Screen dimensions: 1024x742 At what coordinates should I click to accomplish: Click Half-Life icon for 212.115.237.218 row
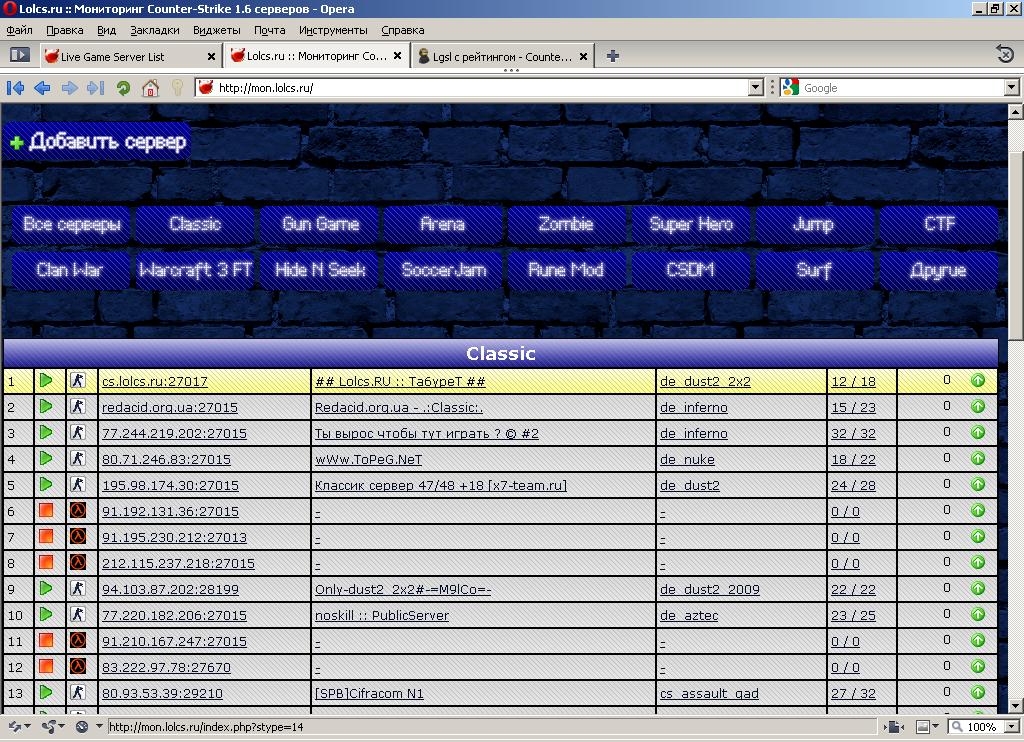pyautogui.click(x=78, y=562)
